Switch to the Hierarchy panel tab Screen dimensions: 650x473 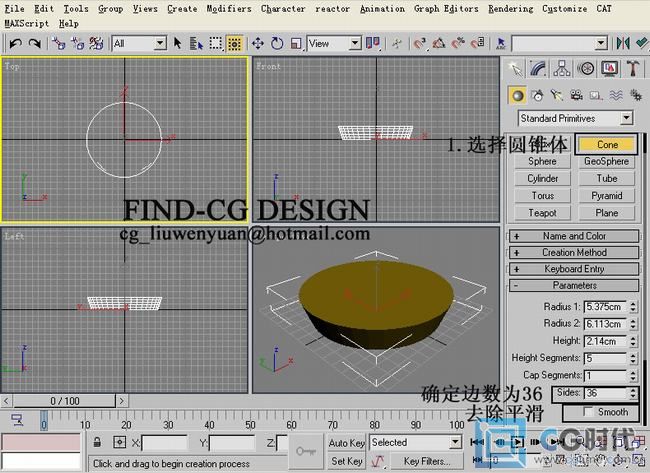coord(562,69)
